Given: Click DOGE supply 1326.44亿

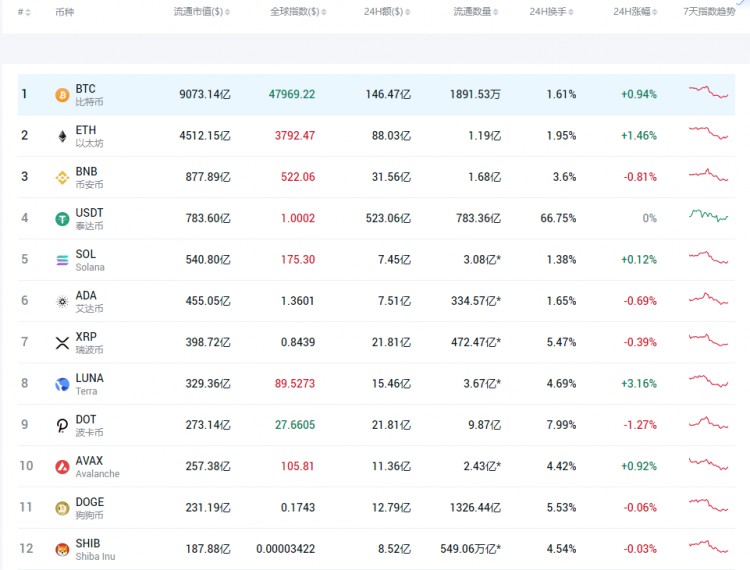Looking at the screenshot, I should [x=475, y=507].
